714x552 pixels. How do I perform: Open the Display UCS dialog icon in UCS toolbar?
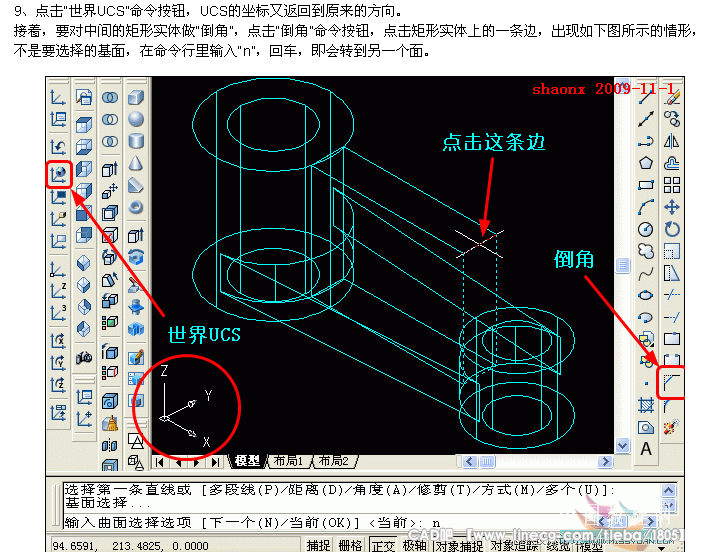(58, 119)
